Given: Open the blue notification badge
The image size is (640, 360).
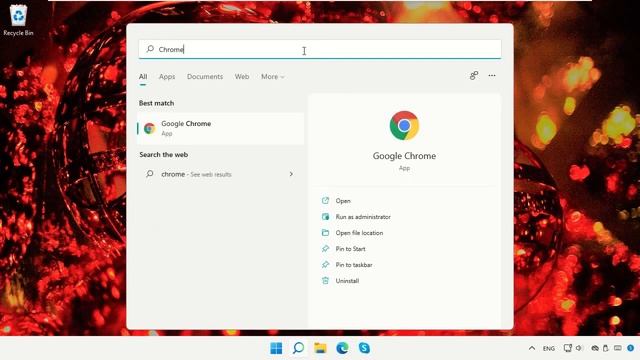Looking at the screenshot, I should point(631,348).
